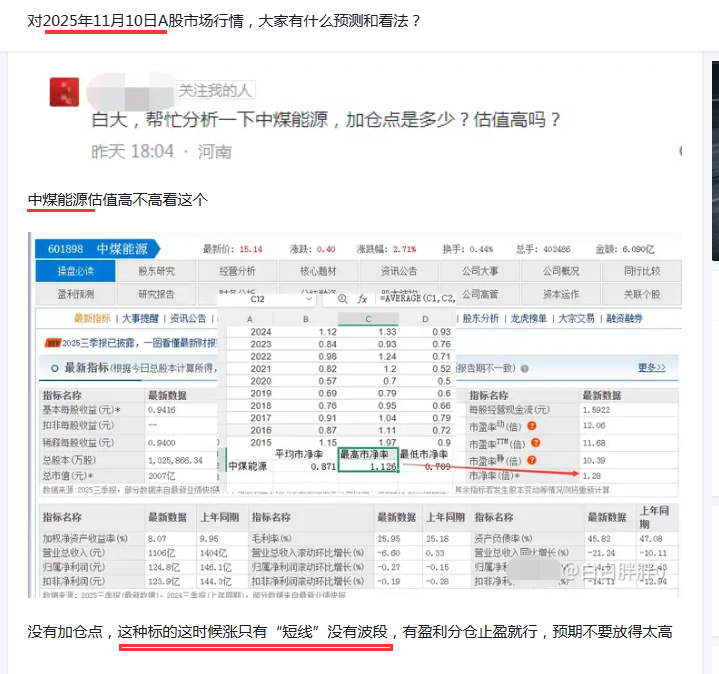Click the 操盘必读 tab
719x674 pixels.
click(x=75, y=271)
